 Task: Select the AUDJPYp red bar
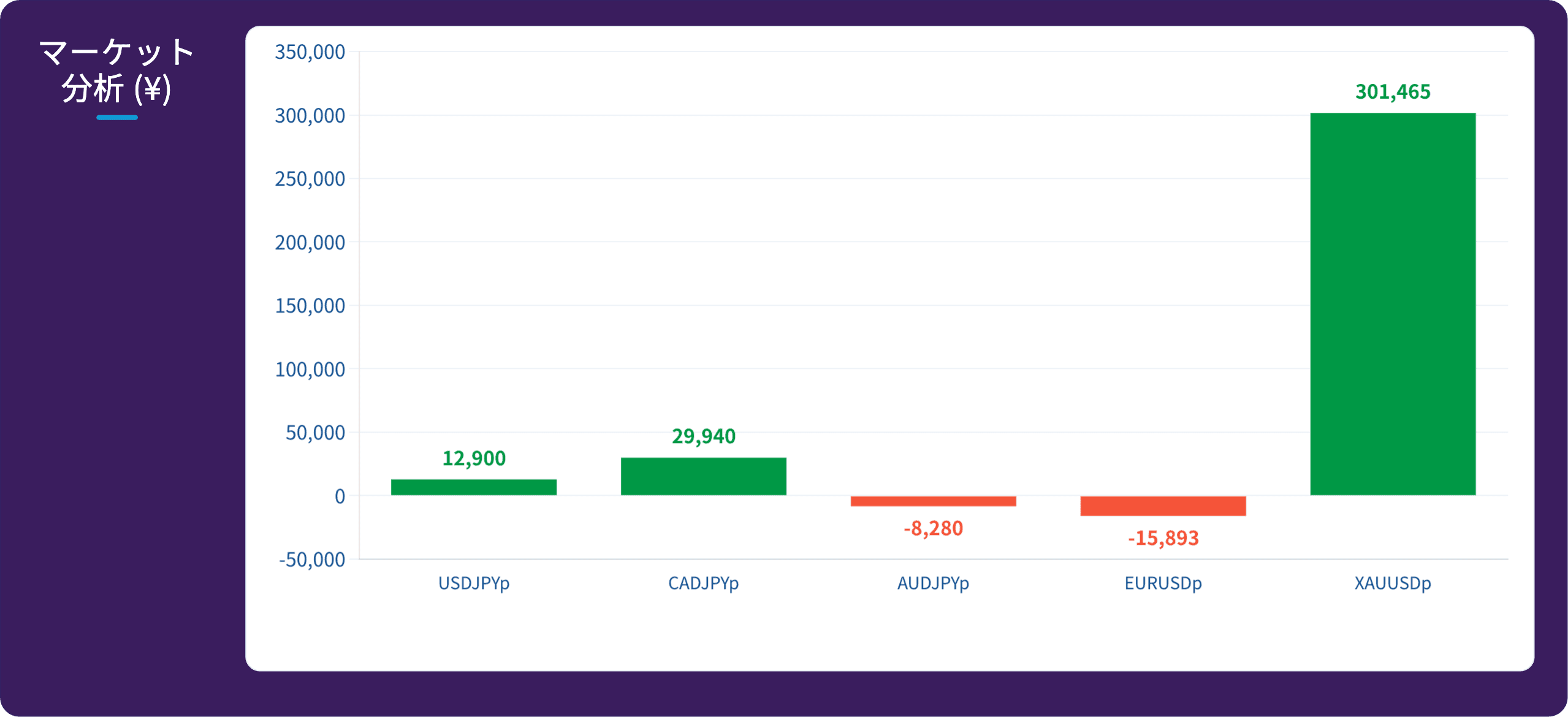(933, 501)
